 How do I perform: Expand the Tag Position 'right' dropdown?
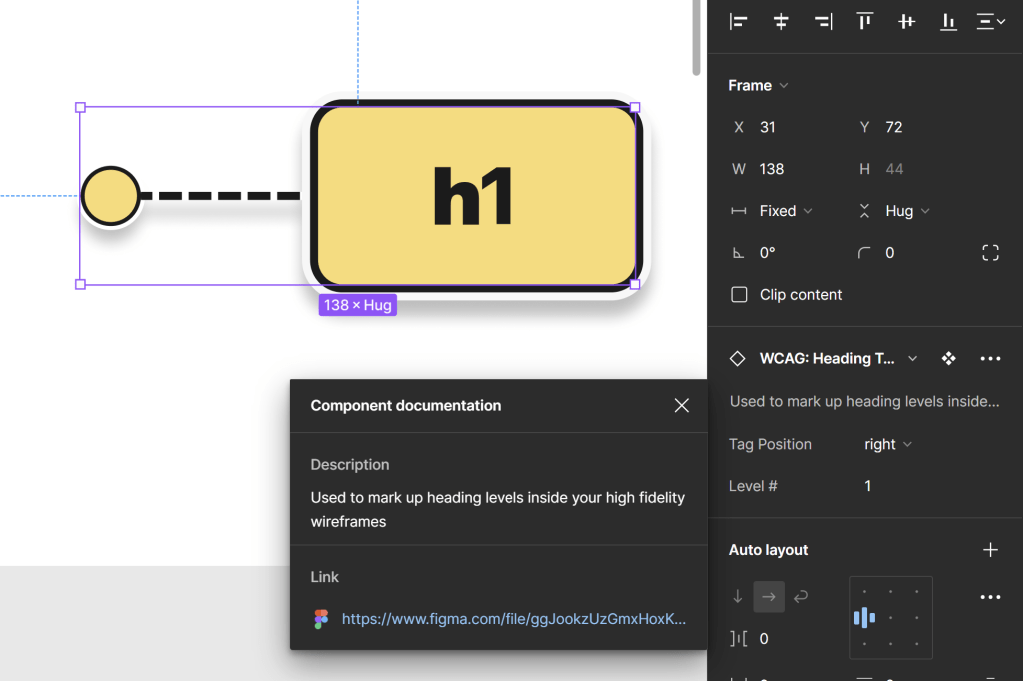coord(888,444)
